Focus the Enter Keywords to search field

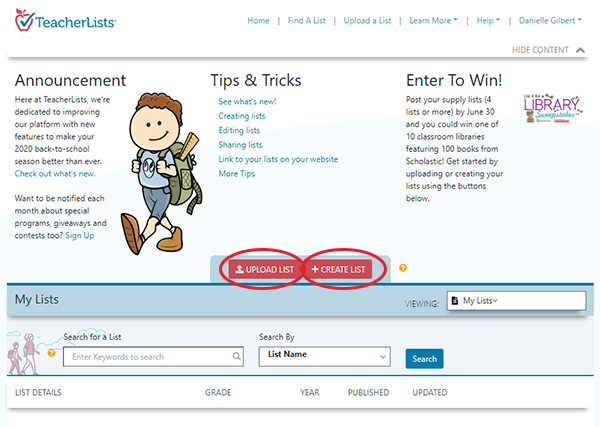coord(153,357)
